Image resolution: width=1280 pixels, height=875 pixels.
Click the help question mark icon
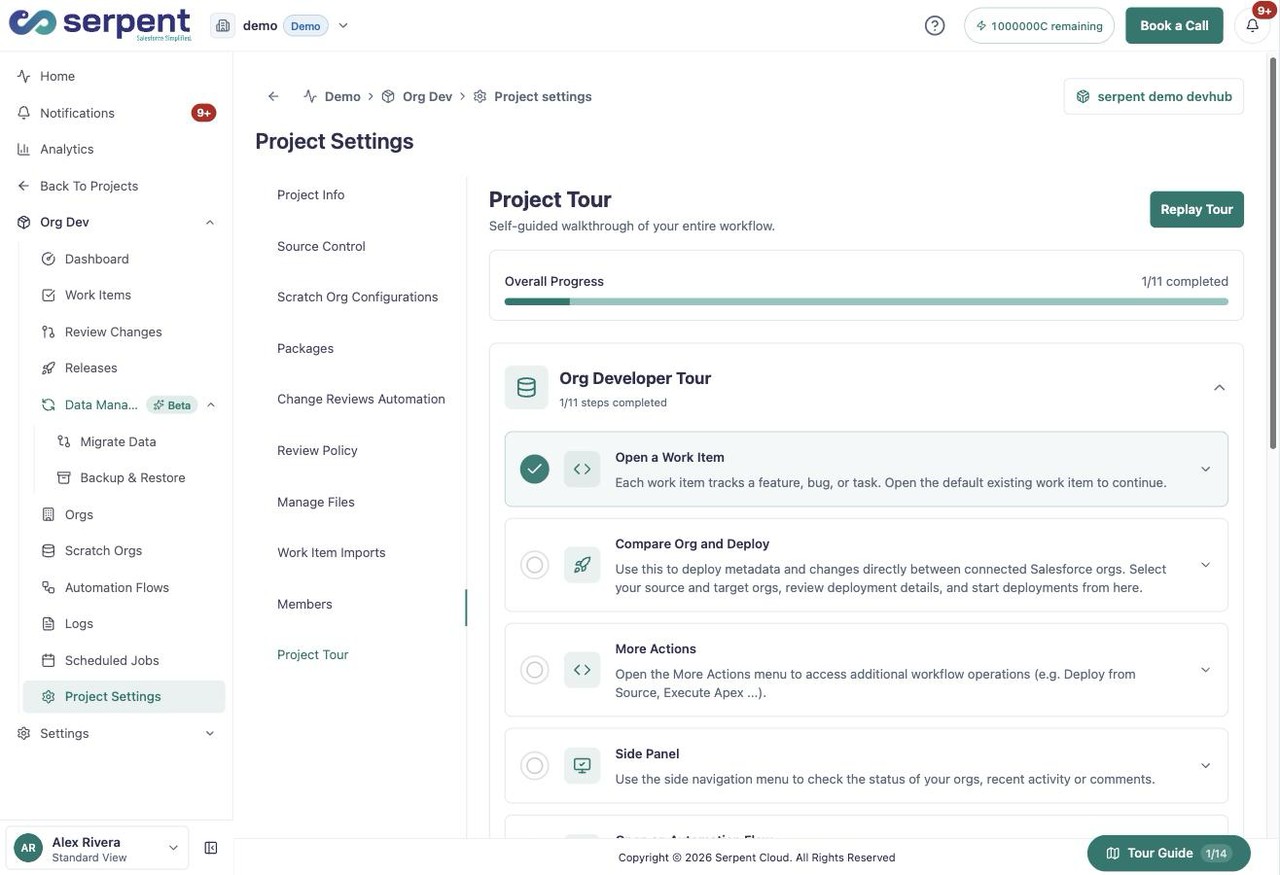(x=935, y=25)
